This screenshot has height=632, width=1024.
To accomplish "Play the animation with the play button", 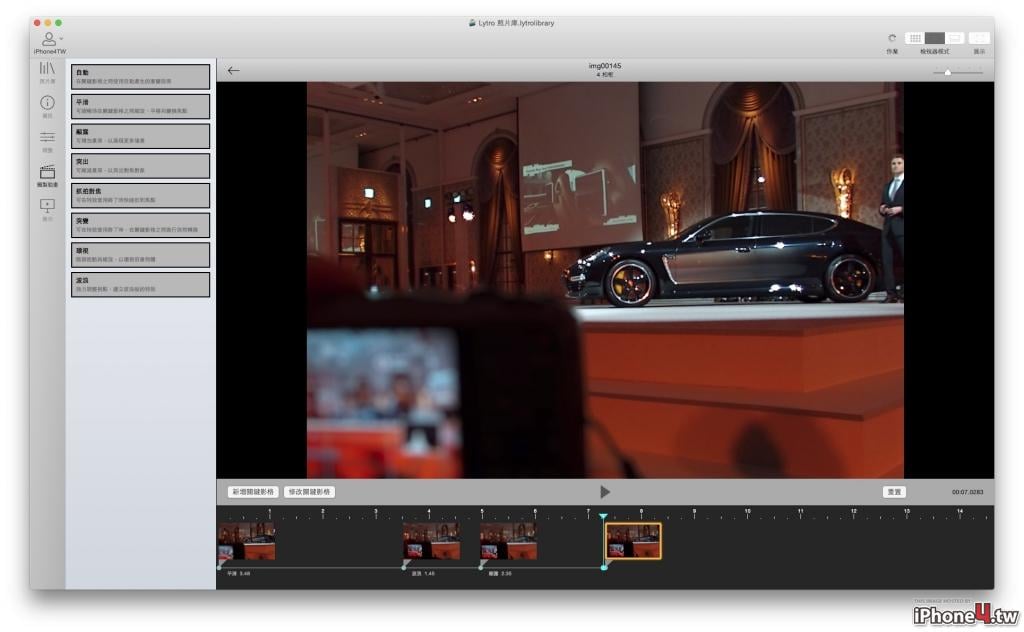I will [605, 492].
